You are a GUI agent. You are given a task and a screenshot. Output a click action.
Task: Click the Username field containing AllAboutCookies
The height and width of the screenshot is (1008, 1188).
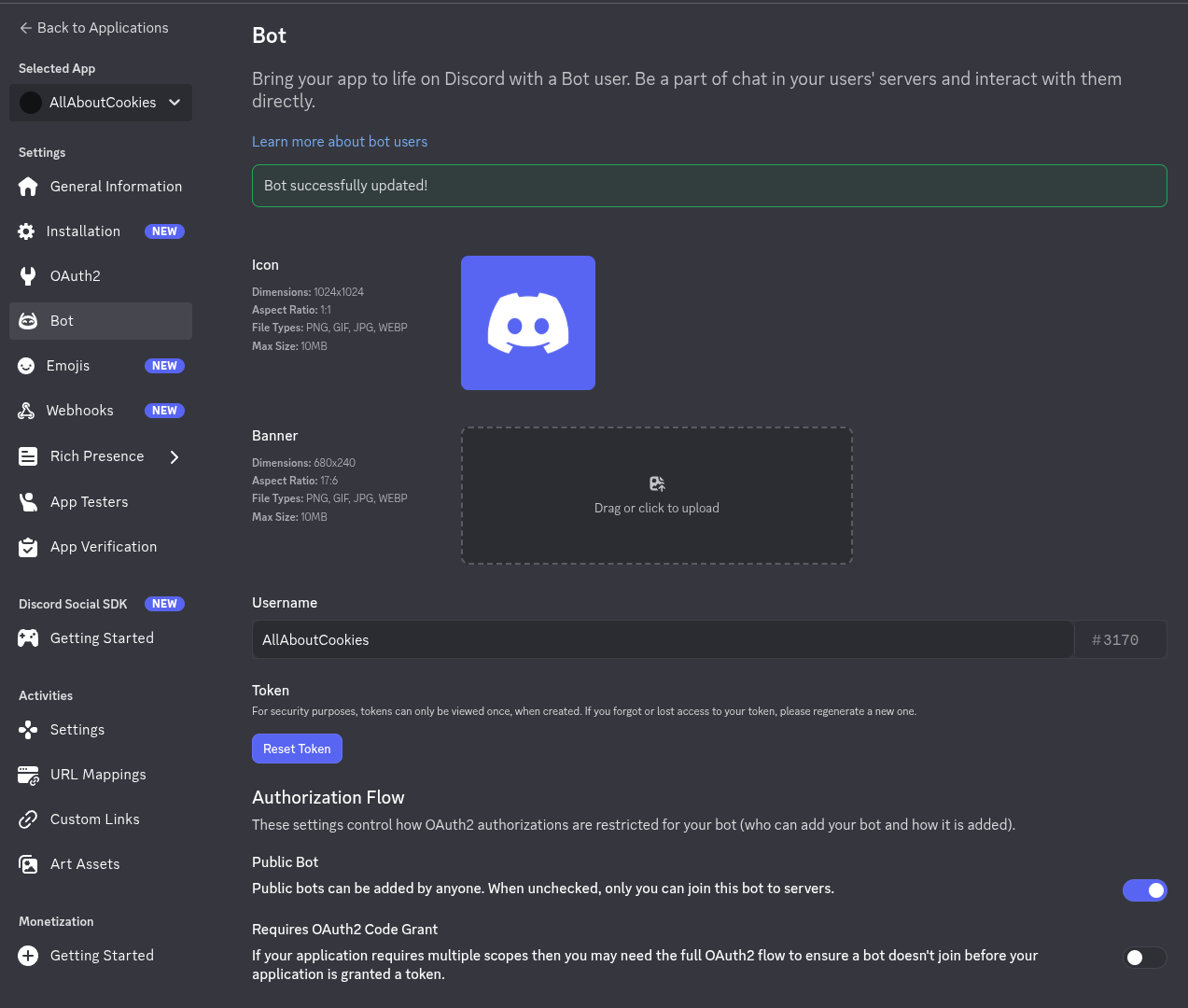click(663, 640)
